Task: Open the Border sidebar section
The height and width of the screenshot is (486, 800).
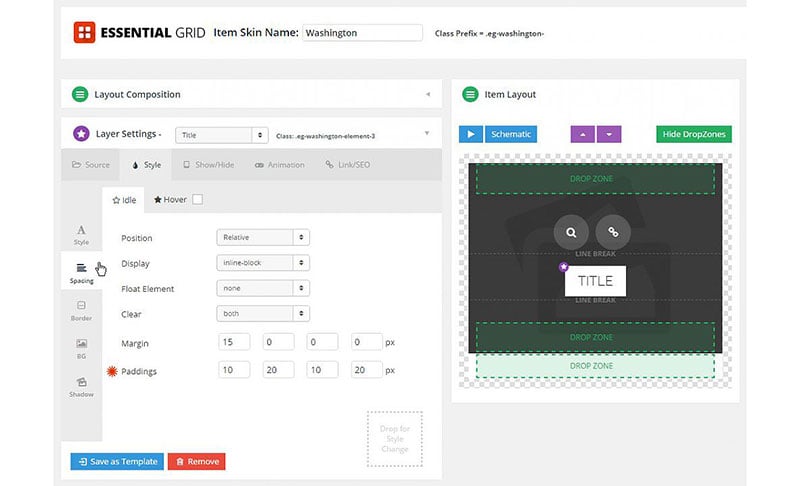Action: [x=81, y=311]
